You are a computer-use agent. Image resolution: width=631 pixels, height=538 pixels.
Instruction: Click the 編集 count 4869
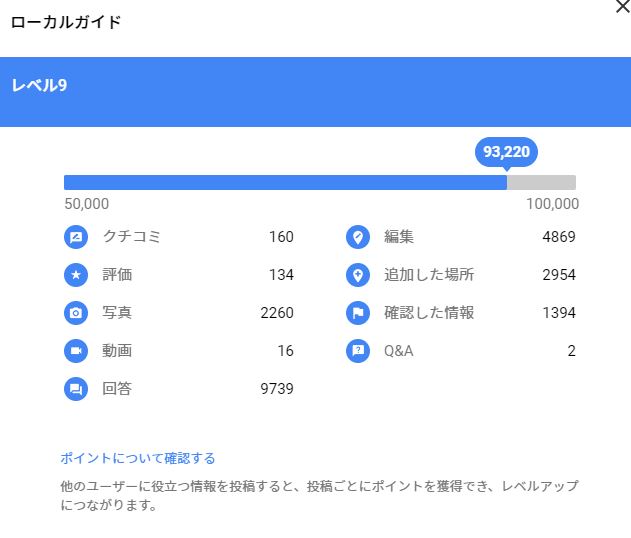tap(558, 237)
